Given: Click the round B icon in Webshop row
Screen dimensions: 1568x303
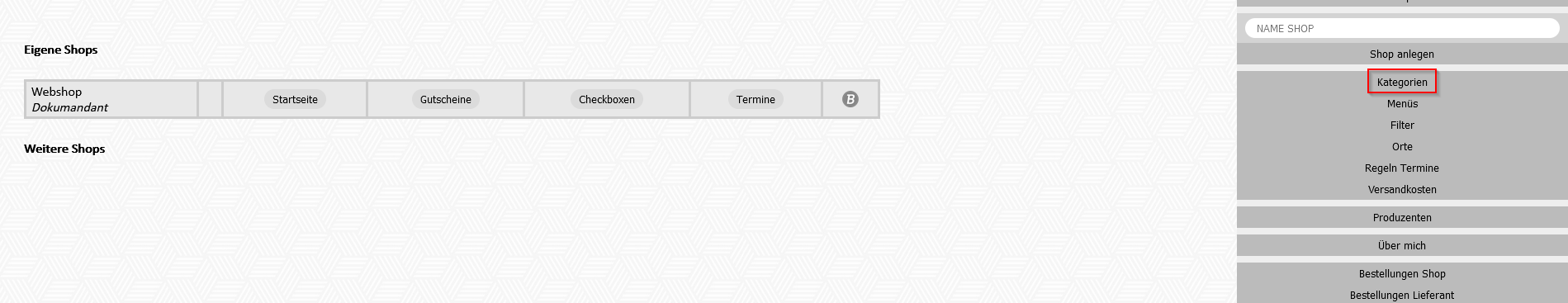Looking at the screenshot, I should pyautogui.click(x=850, y=99).
